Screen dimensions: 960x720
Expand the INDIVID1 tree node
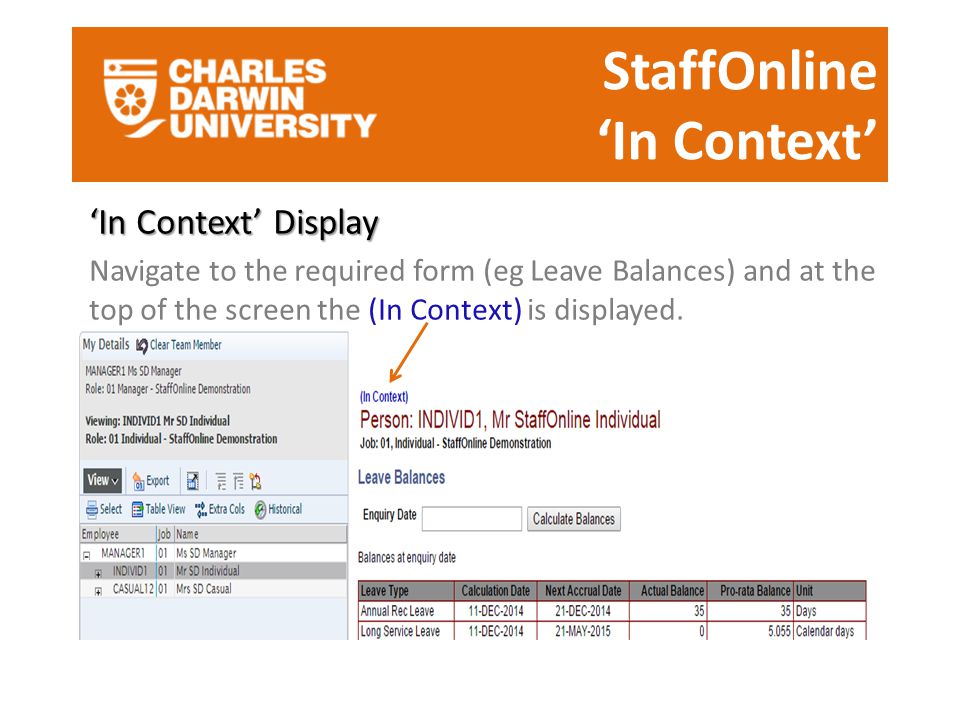pos(98,574)
